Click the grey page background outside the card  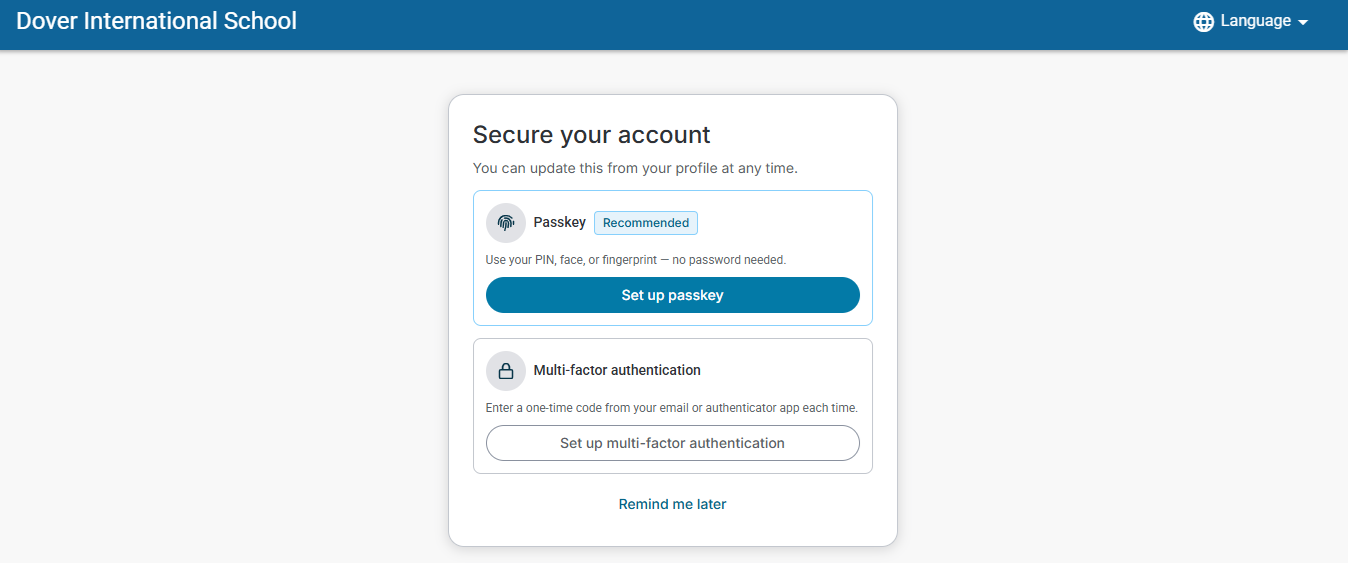coord(220,300)
